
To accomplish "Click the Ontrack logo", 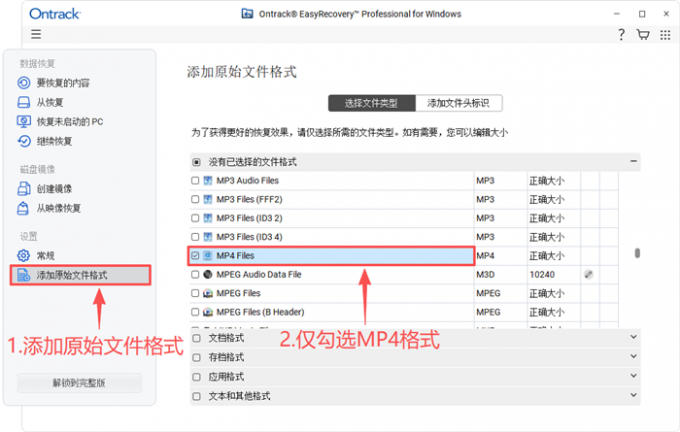I will (x=55, y=14).
